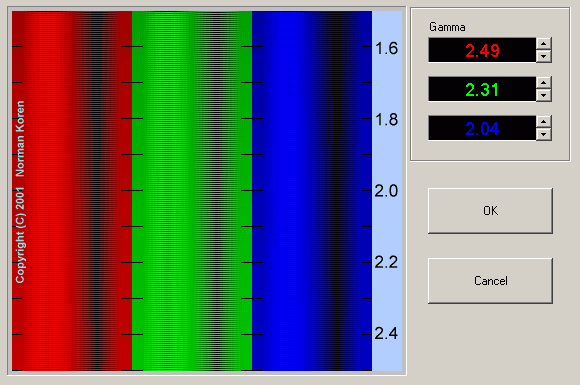580x385 pixels.
Task: Click the Norman Koren copyright text
Action: coord(20,192)
